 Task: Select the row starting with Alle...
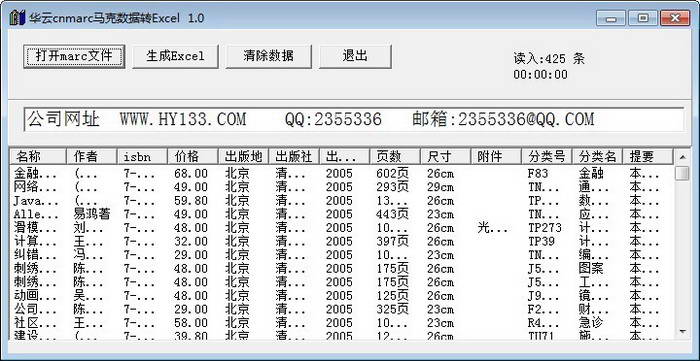(342, 214)
